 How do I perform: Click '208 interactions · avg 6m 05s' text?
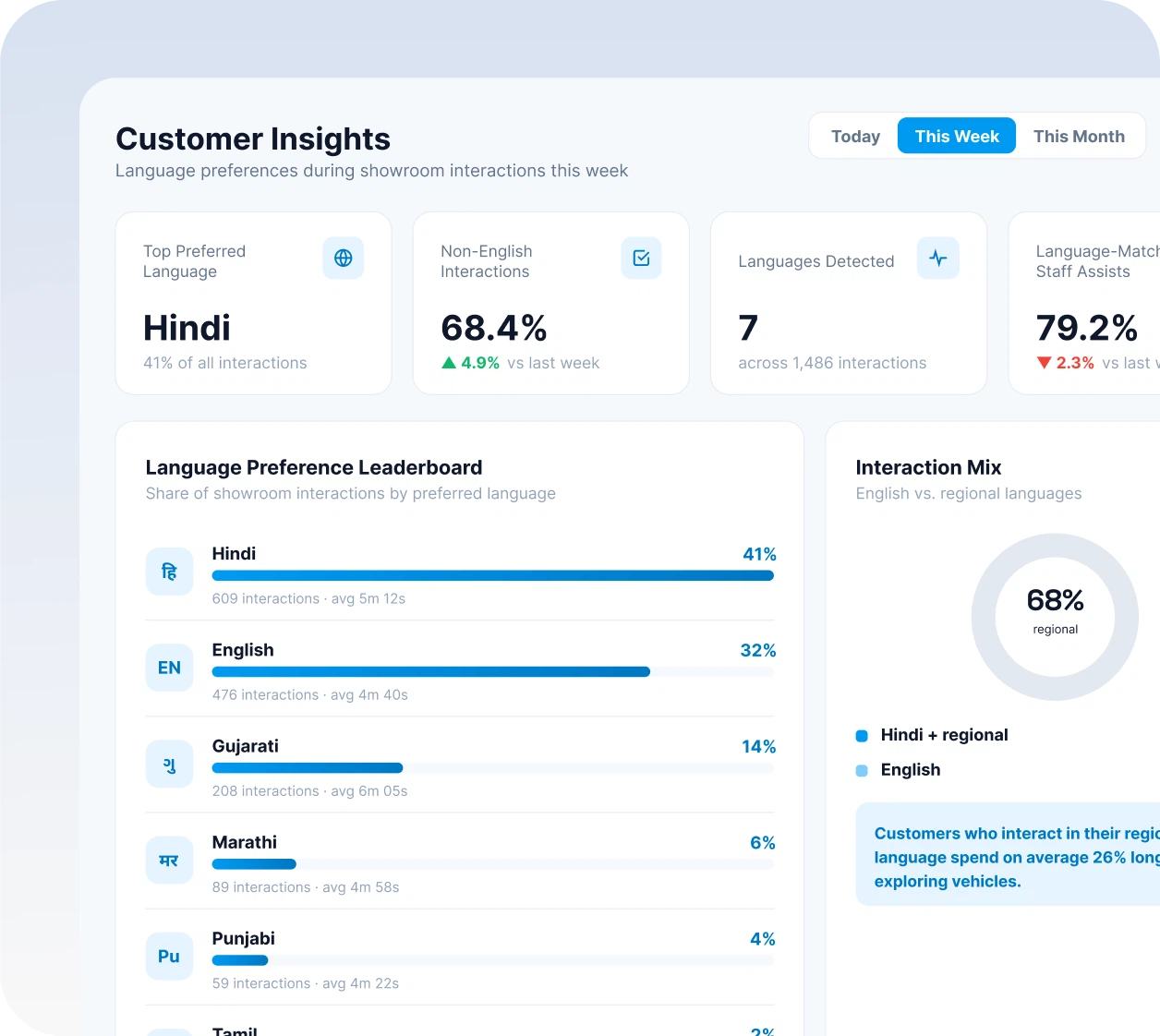coord(310,790)
